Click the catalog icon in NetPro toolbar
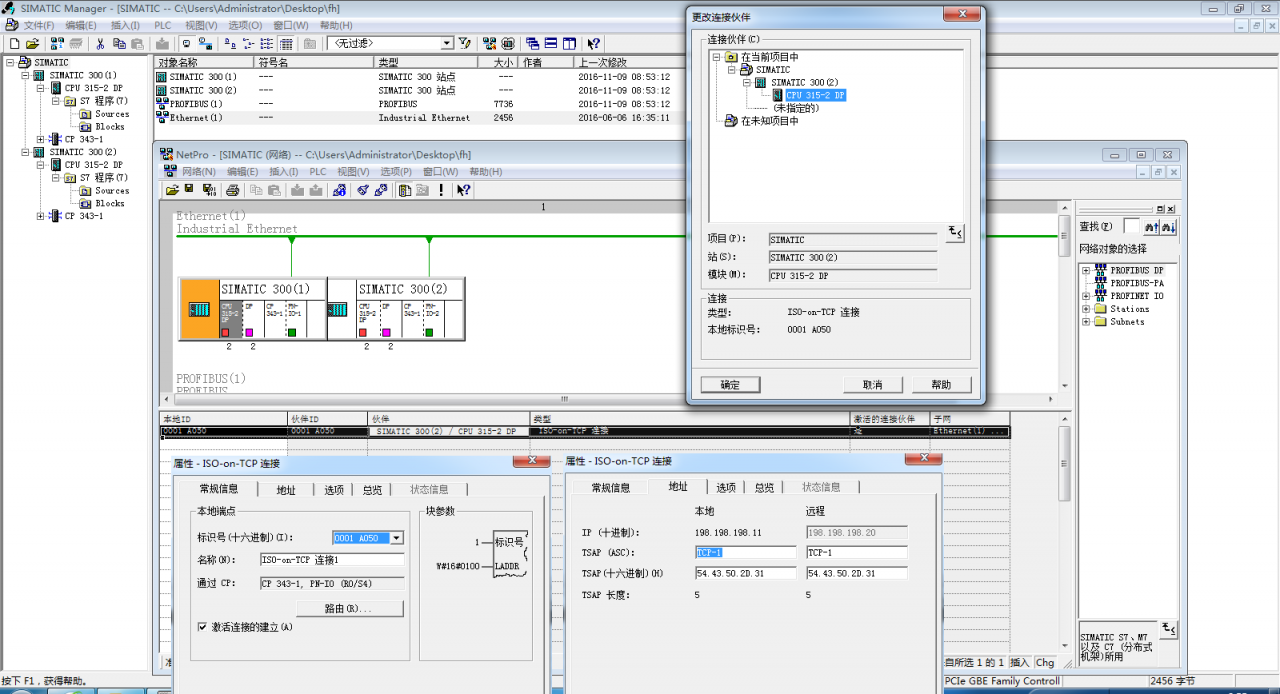Screen dimensions: 1280x694 coord(405,190)
